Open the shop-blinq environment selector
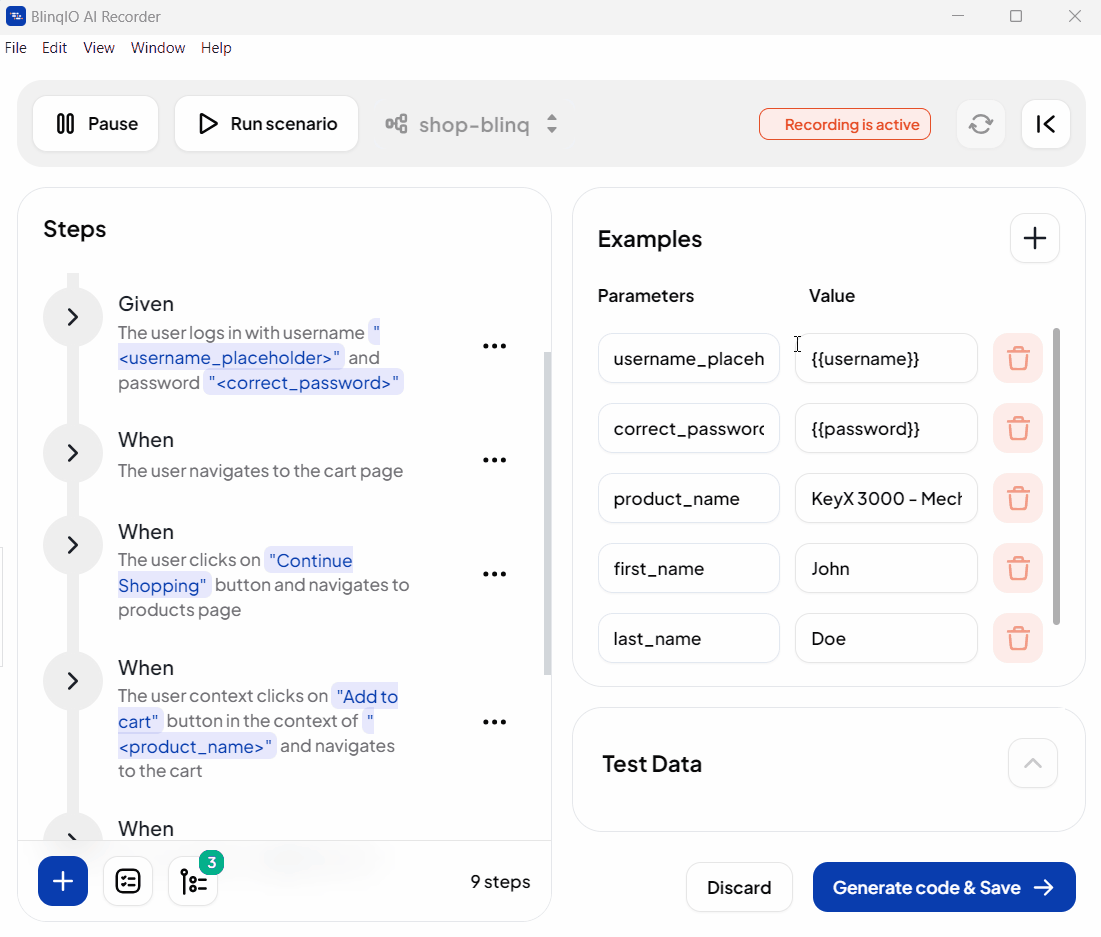Image resolution: width=1101 pixels, height=937 pixels. [471, 124]
